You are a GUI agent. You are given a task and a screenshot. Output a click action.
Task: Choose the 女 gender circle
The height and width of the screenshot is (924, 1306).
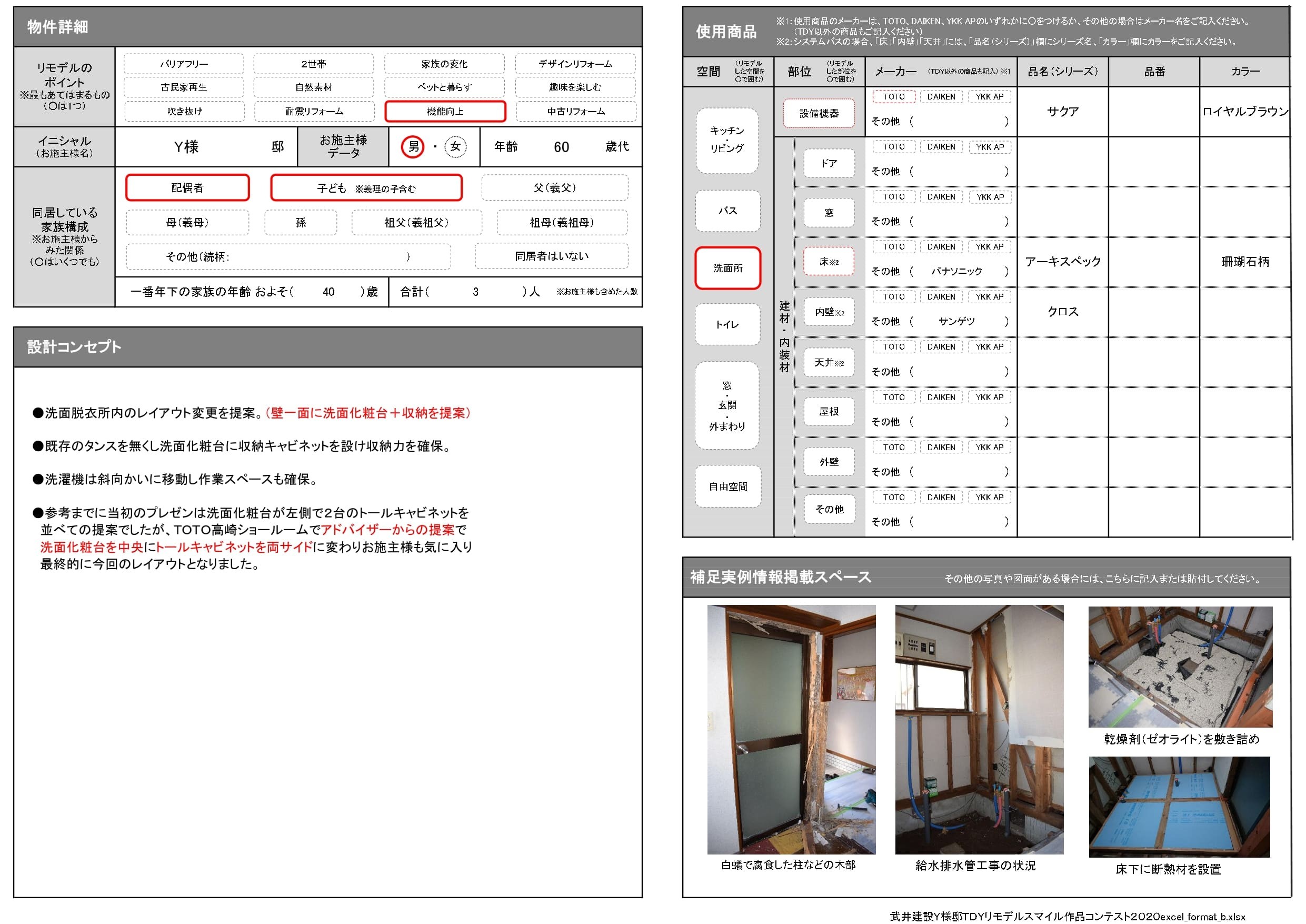pyautogui.click(x=455, y=147)
